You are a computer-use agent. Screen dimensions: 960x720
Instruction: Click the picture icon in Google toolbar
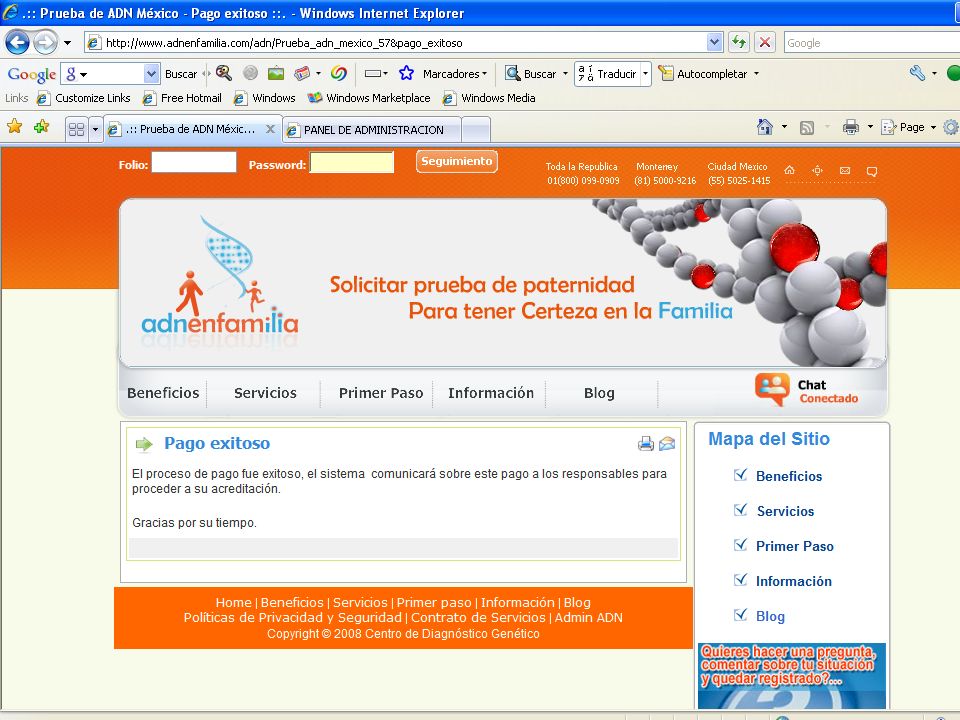(276, 73)
